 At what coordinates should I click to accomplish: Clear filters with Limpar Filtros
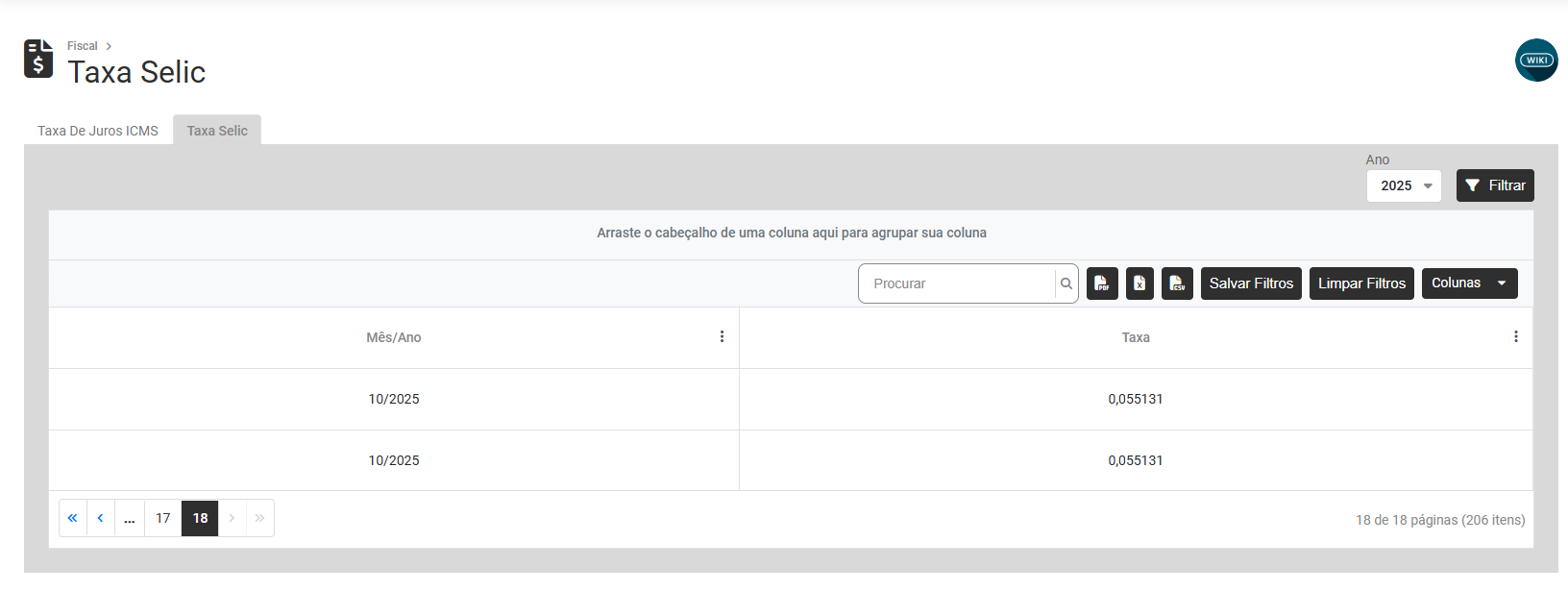point(1361,283)
